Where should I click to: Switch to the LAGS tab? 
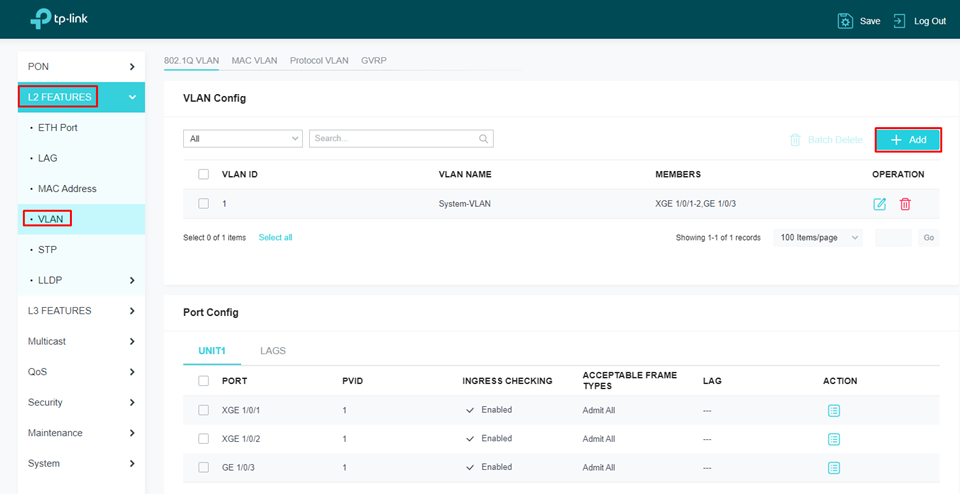point(272,351)
